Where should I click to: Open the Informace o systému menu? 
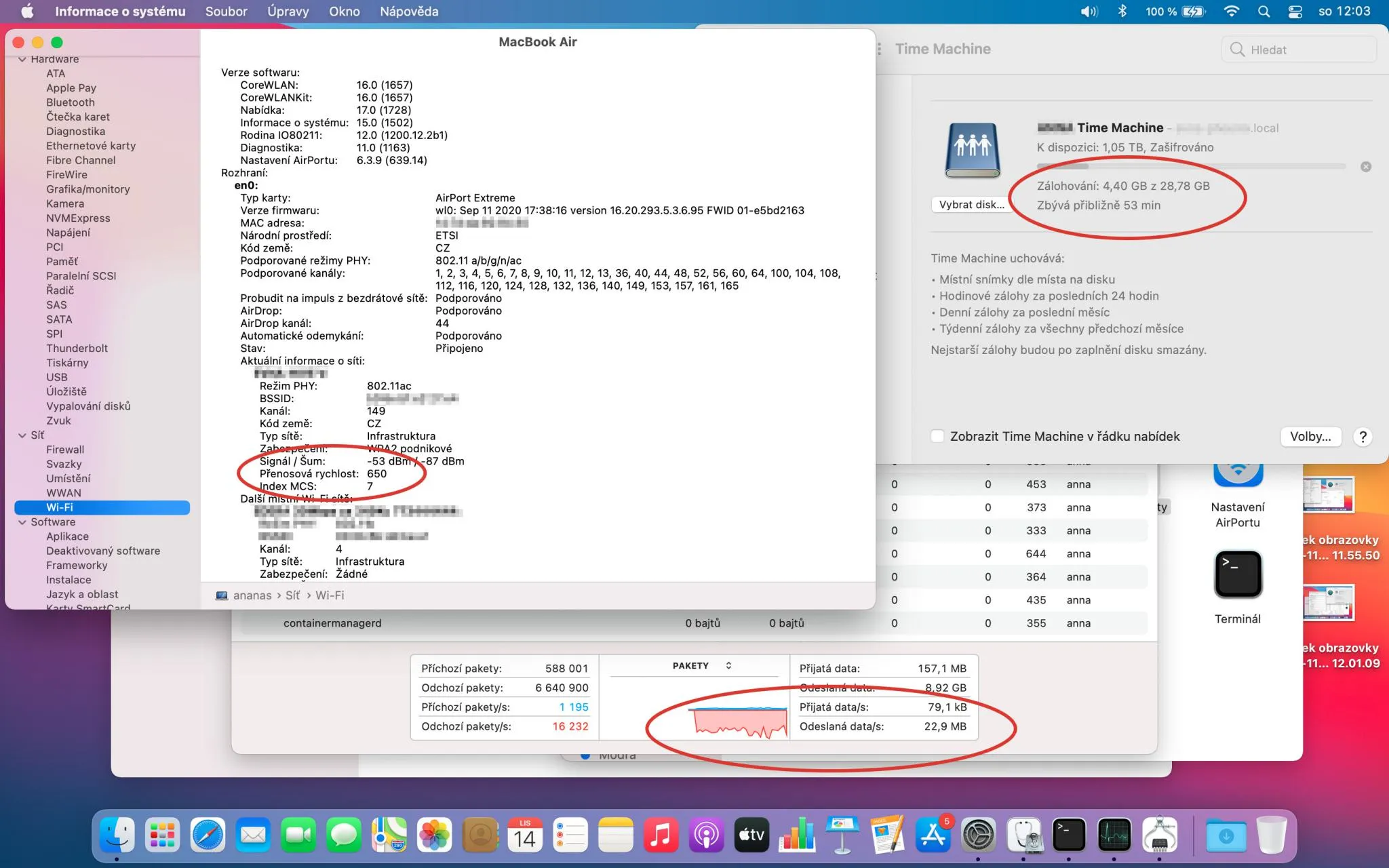coord(120,12)
